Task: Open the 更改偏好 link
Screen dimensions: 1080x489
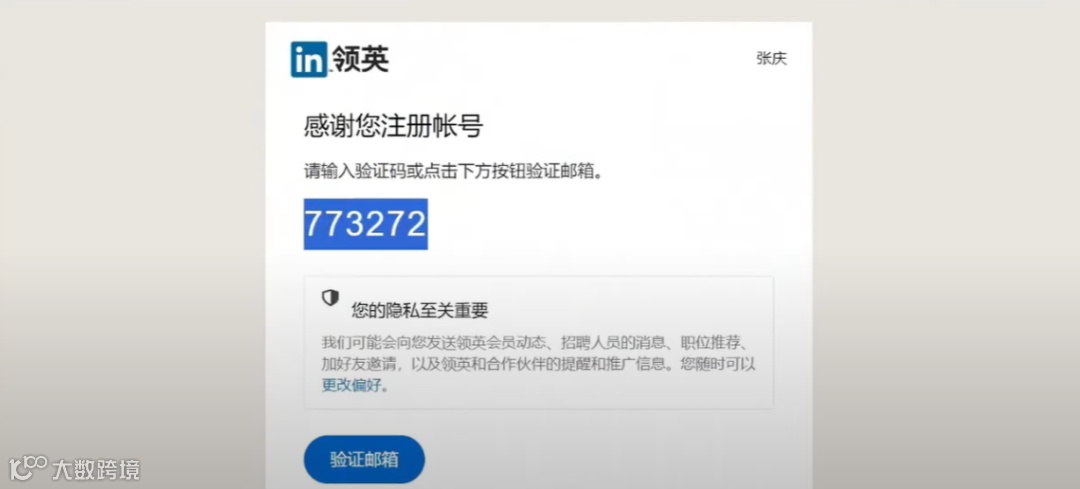Action: click(x=351, y=385)
